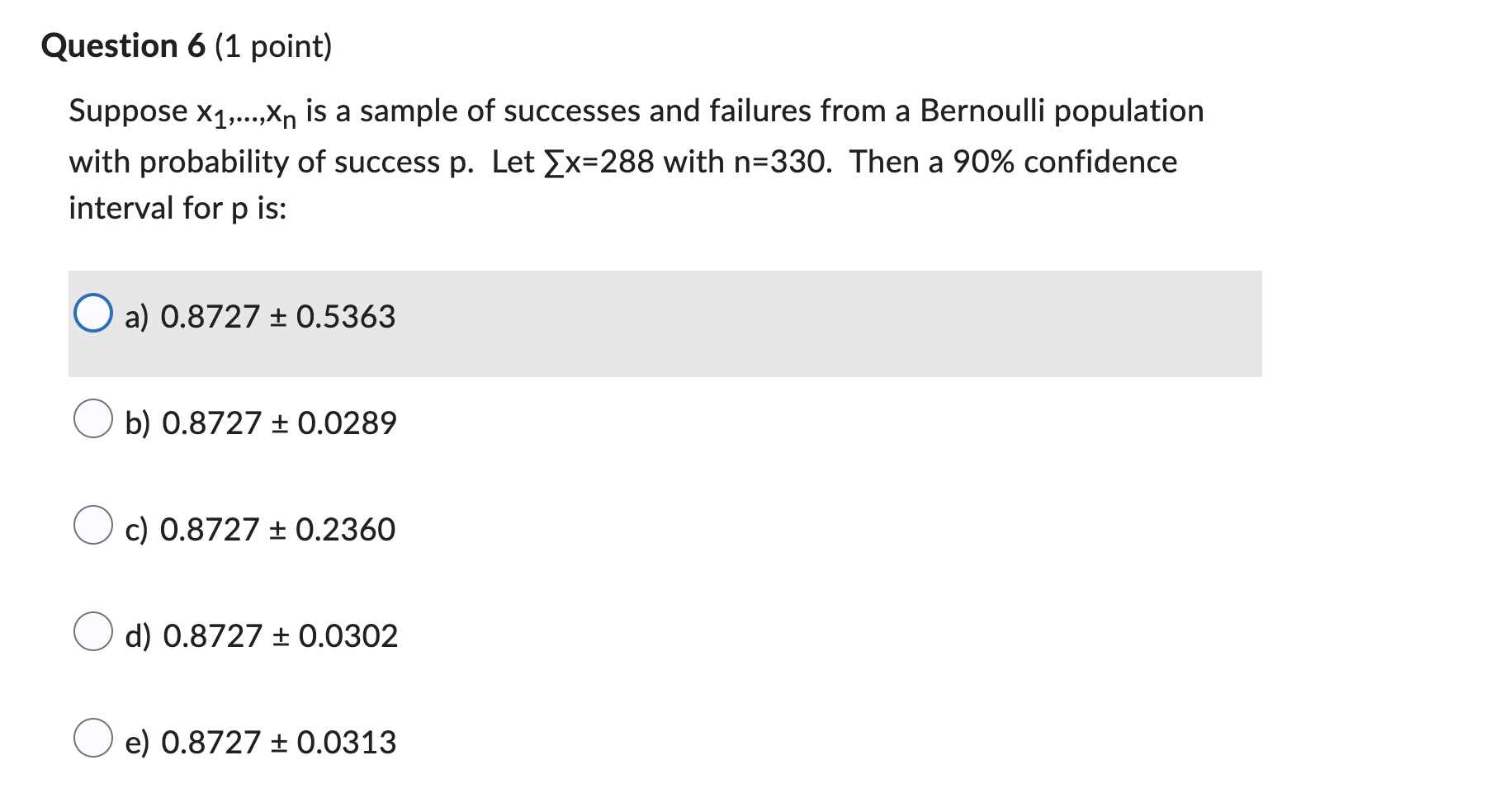
Task: Click answer label 0.8727 ± 0.5363
Action: pos(260,317)
